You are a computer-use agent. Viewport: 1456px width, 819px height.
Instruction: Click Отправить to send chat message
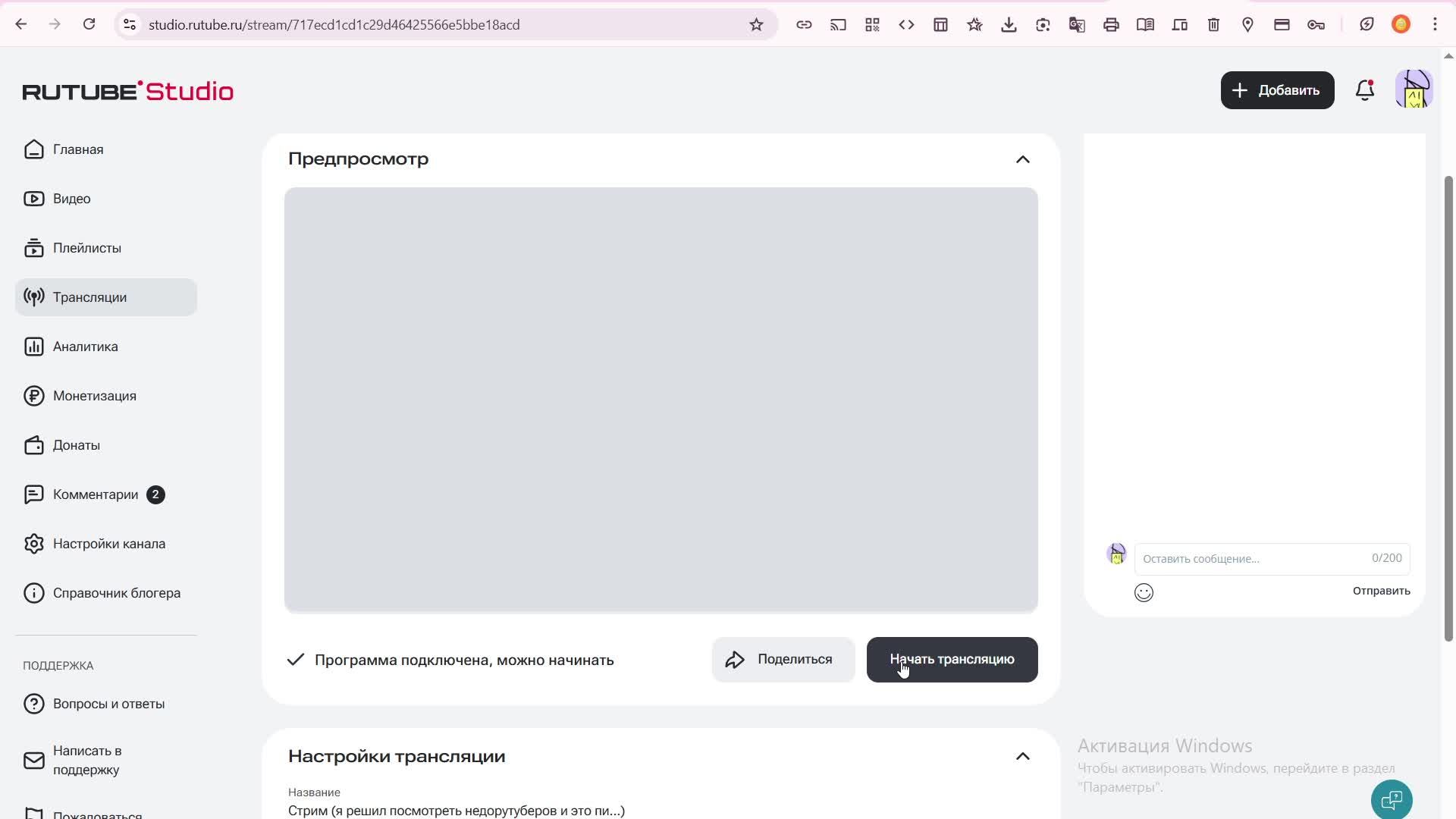click(1380, 590)
